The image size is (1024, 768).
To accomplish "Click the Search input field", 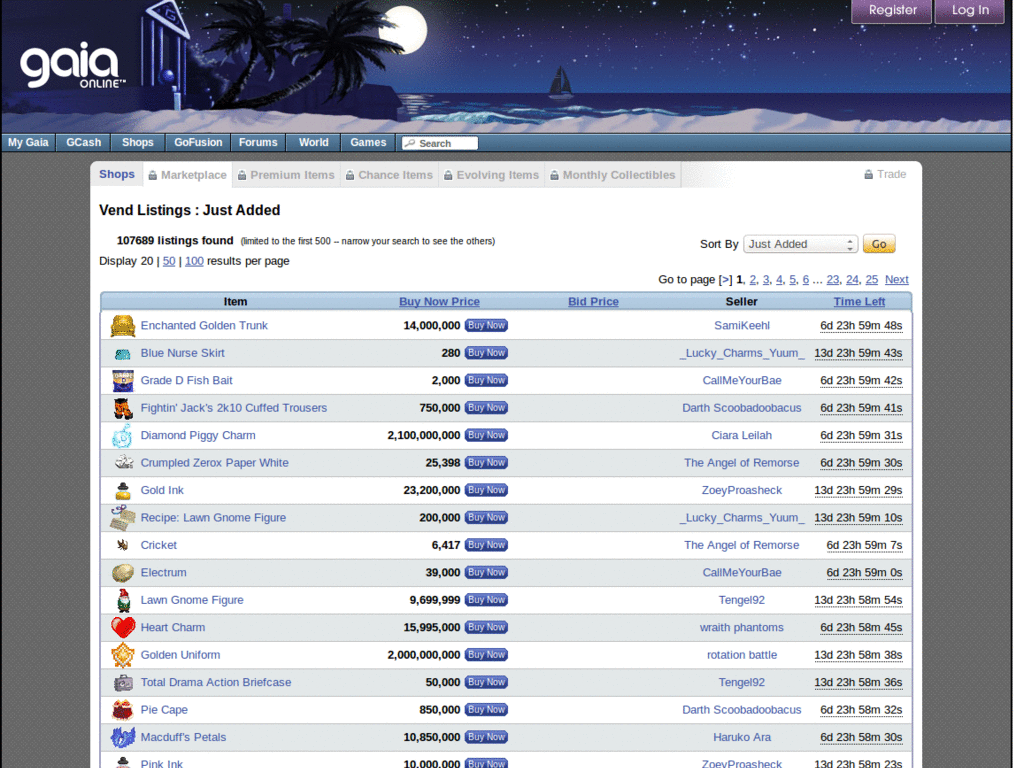I will [440, 143].
